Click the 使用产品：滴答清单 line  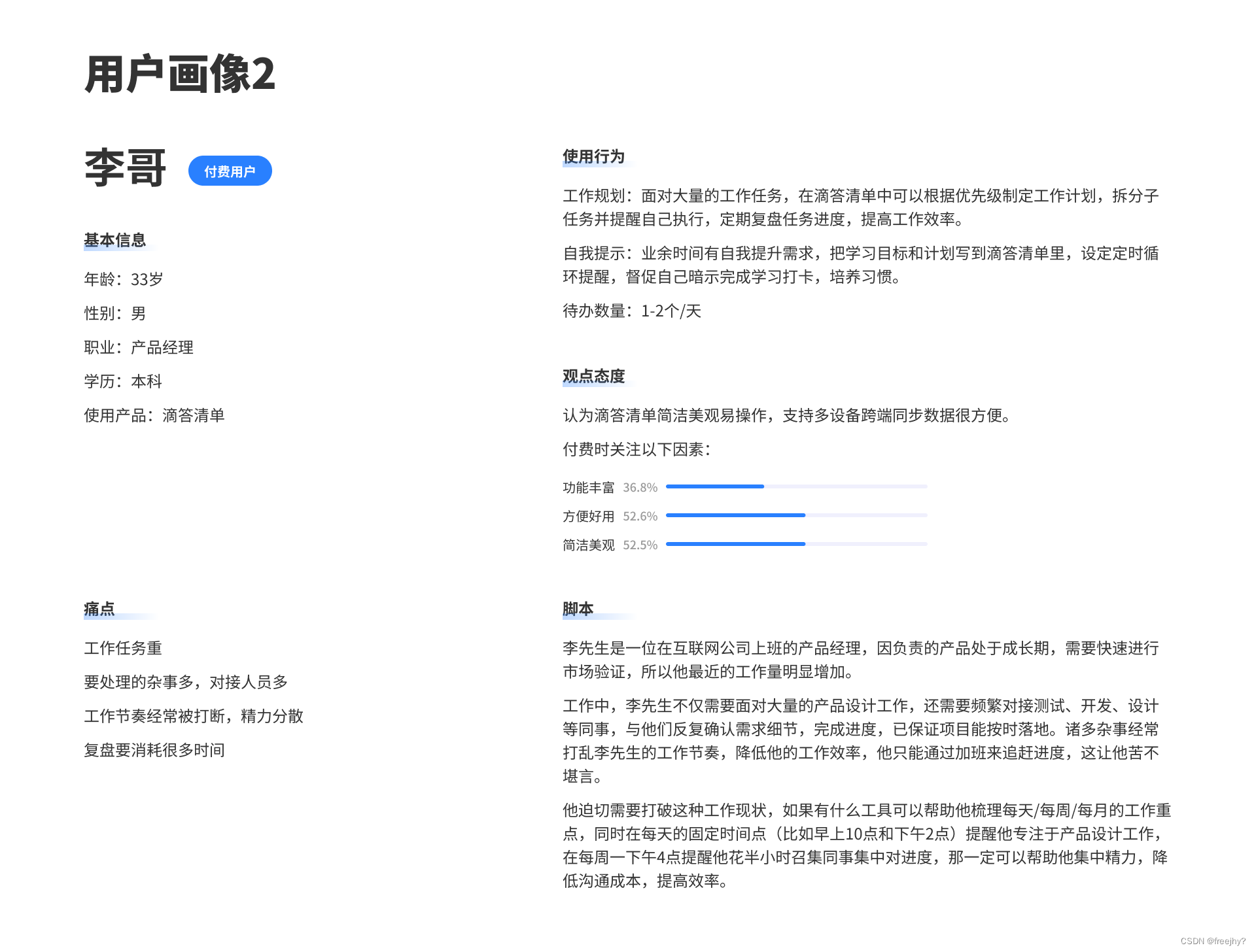[x=154, y=415]
